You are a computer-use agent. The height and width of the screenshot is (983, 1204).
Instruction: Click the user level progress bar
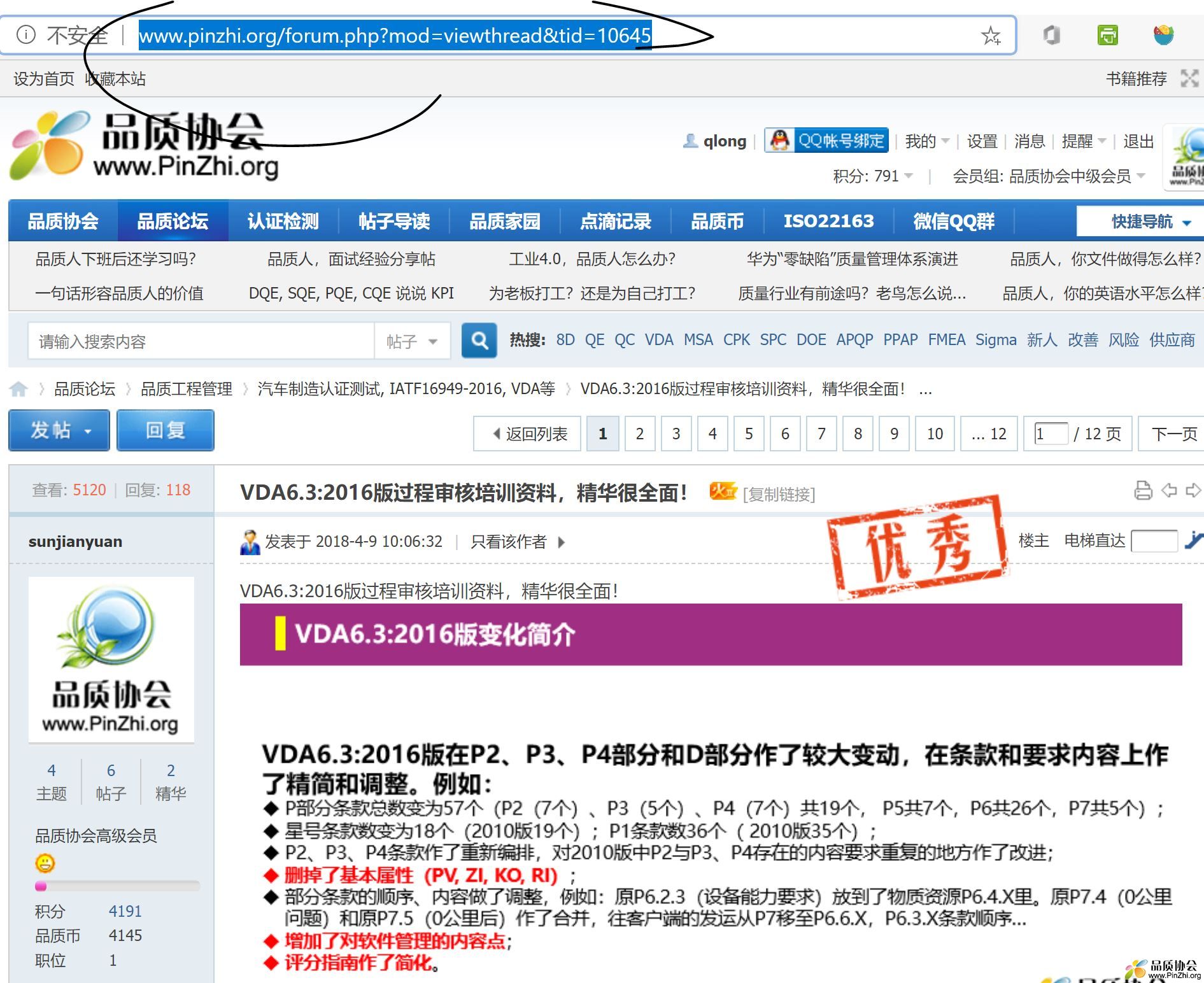point(118,886)
